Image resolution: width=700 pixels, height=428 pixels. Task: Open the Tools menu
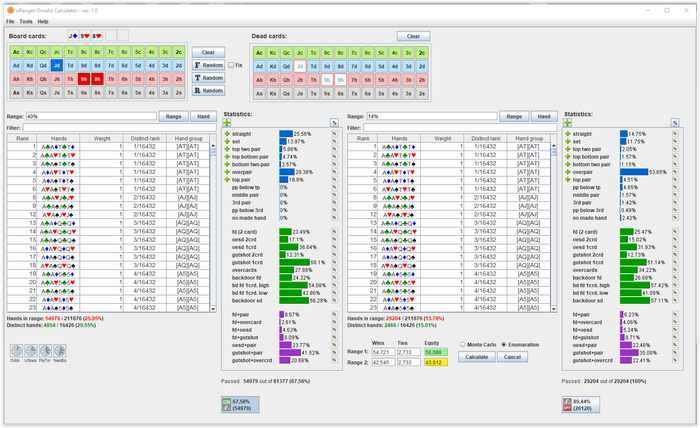point(25,21)
